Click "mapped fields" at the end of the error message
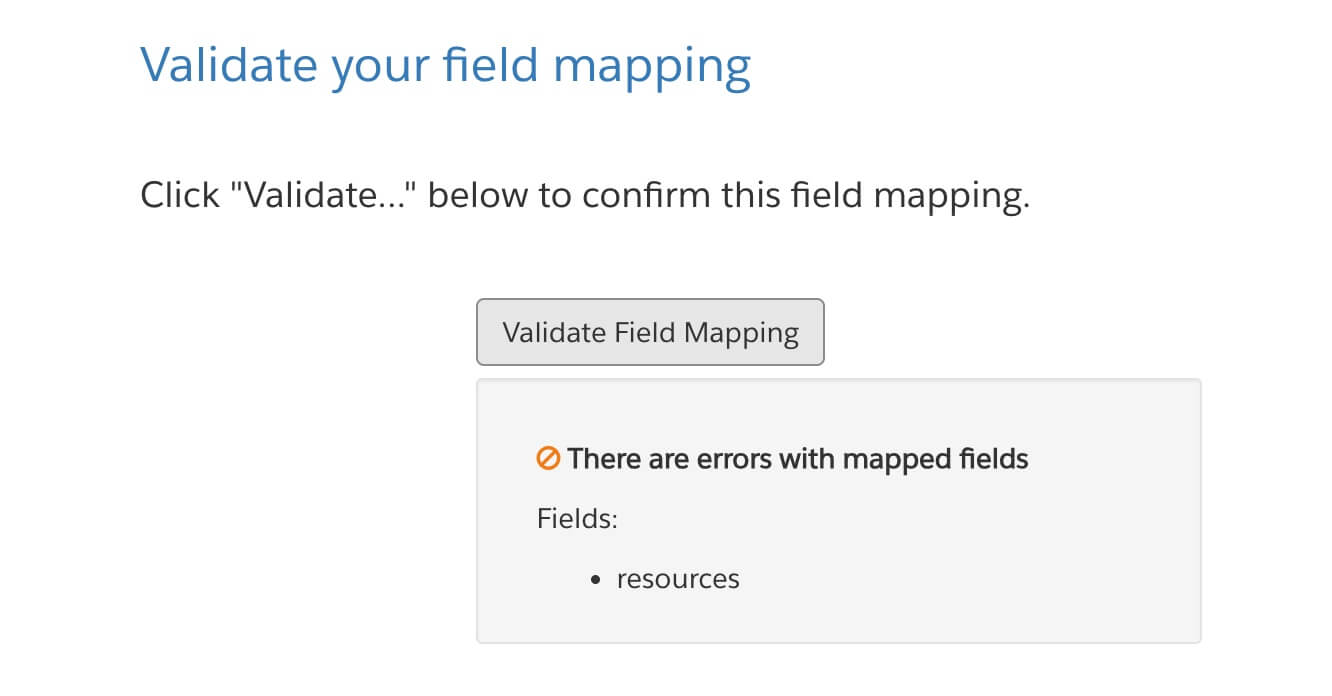Viewport: 1332px width, 696px height. [x=935, y=459]
